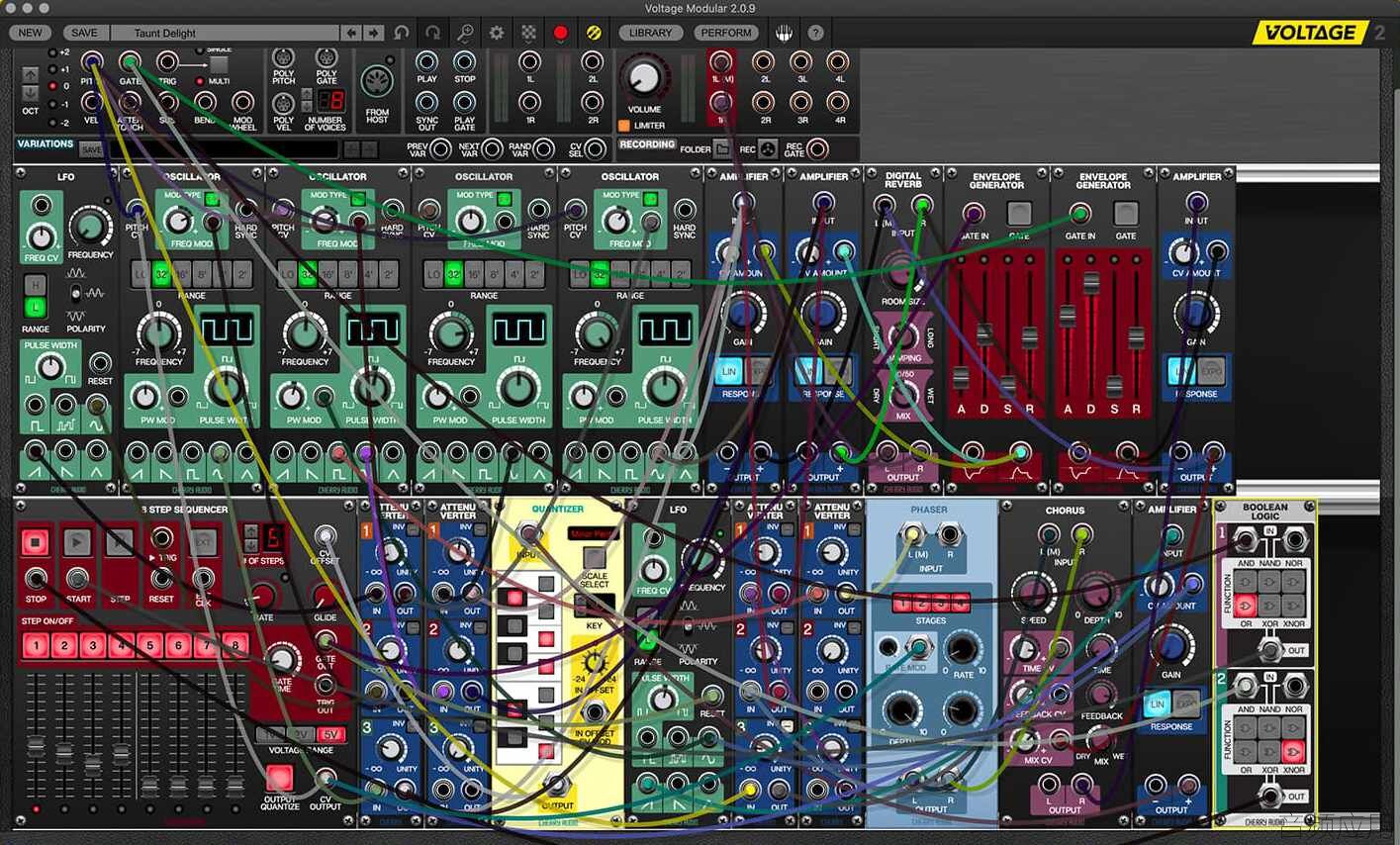Click the Attack slider of first Envelope Generator
Viewport: 1400px width, 845px height.
pyautogui.click(x=961, y=377)
